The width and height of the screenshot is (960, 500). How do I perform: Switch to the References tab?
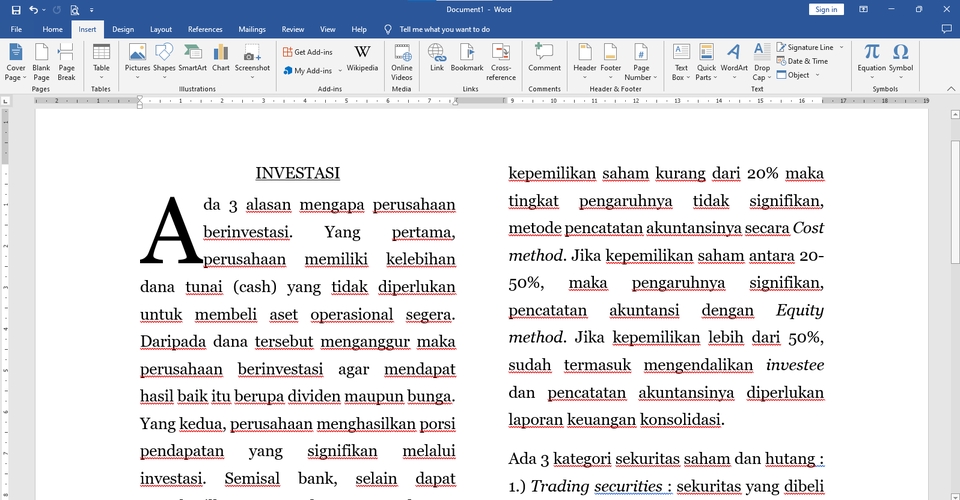205,29
